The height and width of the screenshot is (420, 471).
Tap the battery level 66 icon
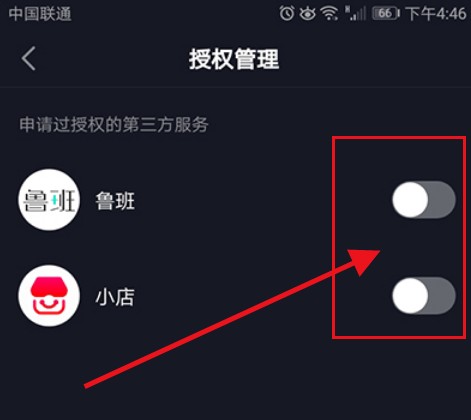[386, 14]
